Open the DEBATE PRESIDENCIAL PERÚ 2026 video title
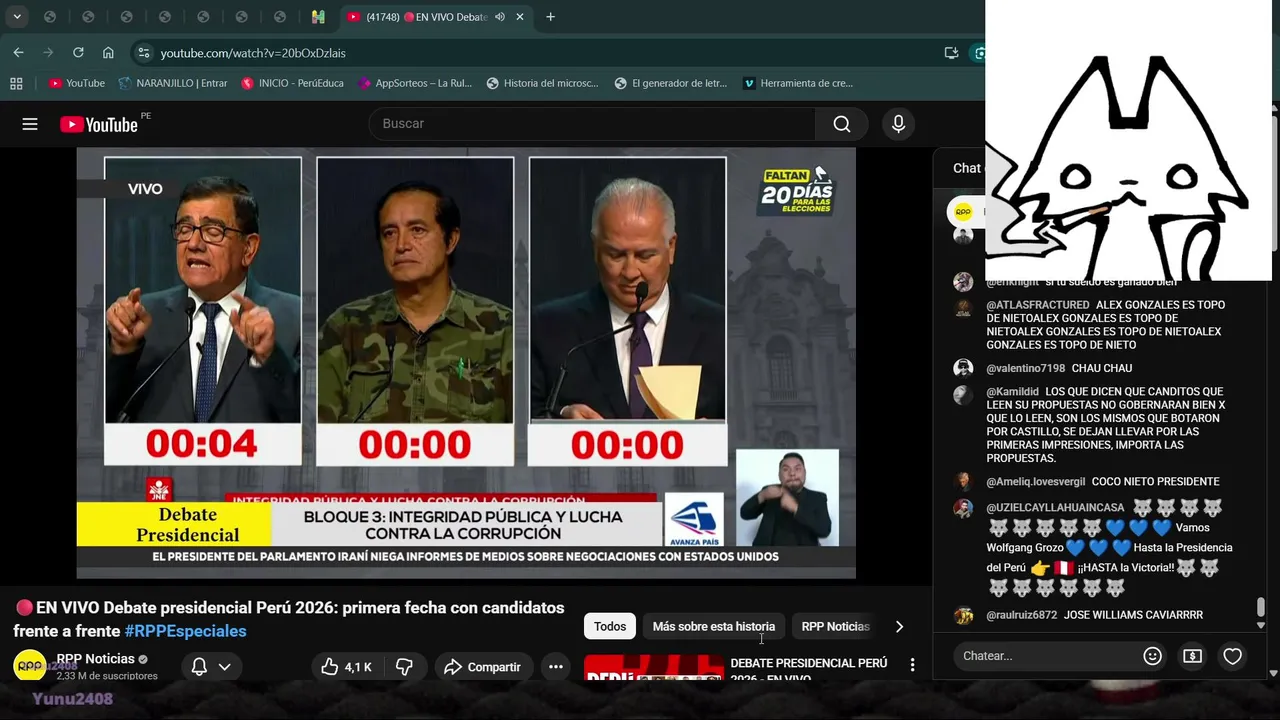This screenshot has width=1280, height=720. [808, 670]
